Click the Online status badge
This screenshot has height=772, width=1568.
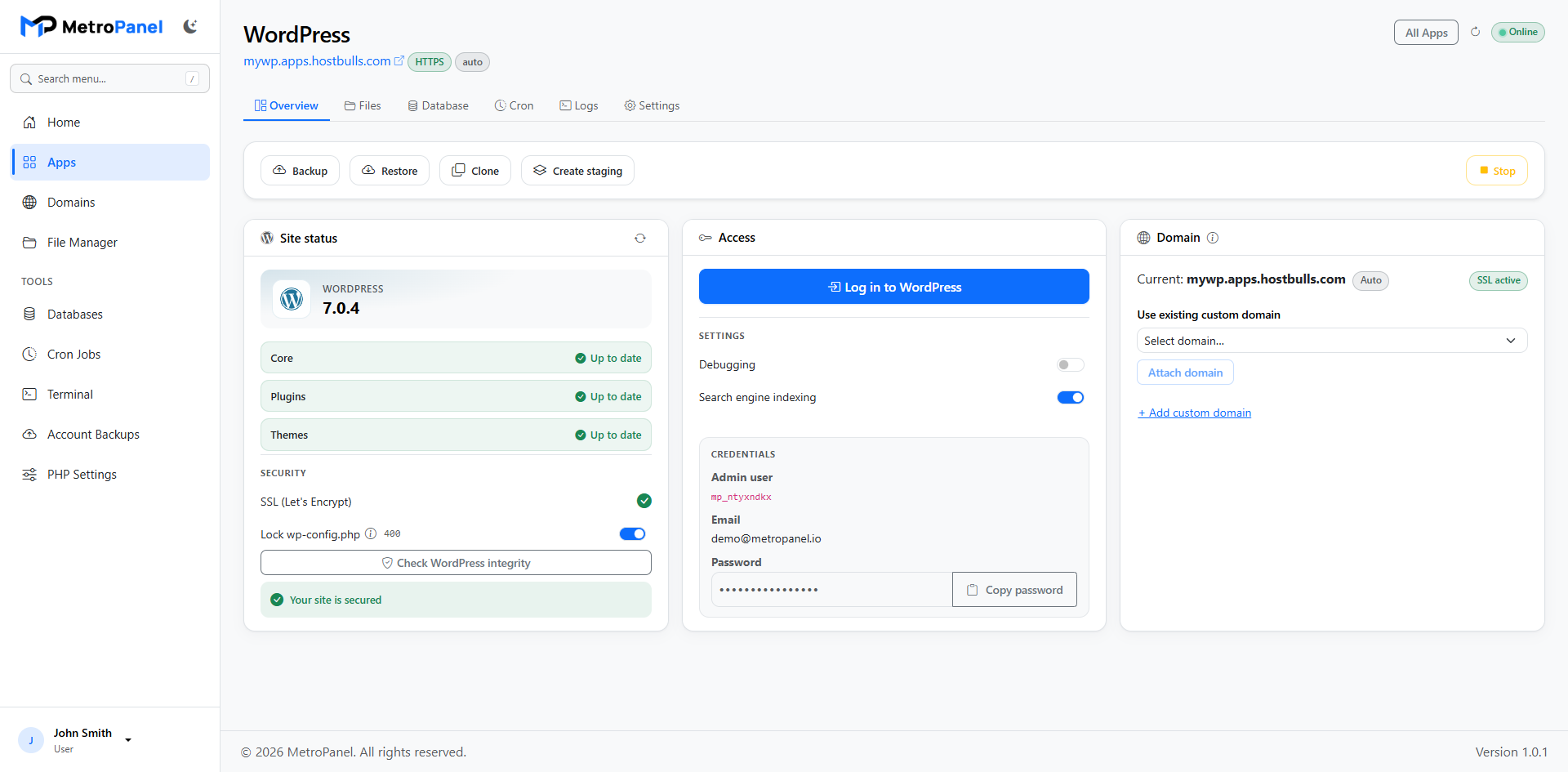click(x=1518, y=32)
